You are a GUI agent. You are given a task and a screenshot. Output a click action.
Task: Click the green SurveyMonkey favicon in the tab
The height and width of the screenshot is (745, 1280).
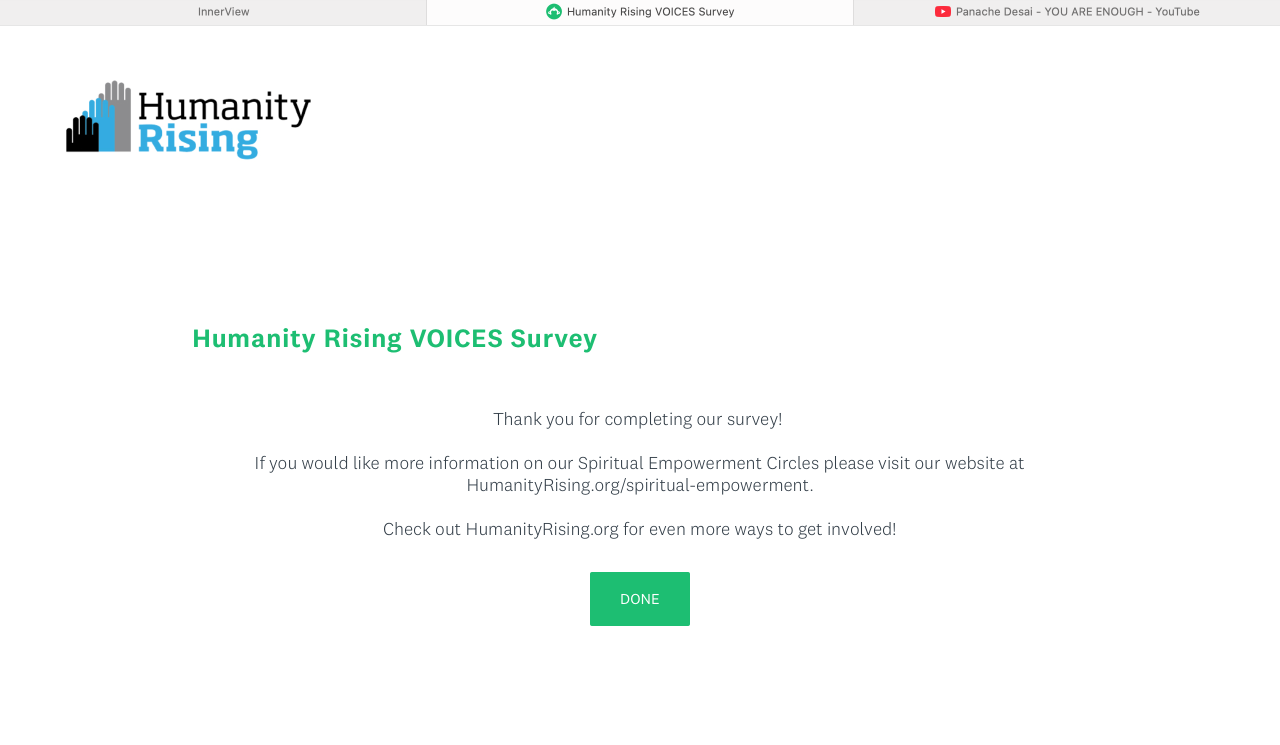[x=554, y=12]
